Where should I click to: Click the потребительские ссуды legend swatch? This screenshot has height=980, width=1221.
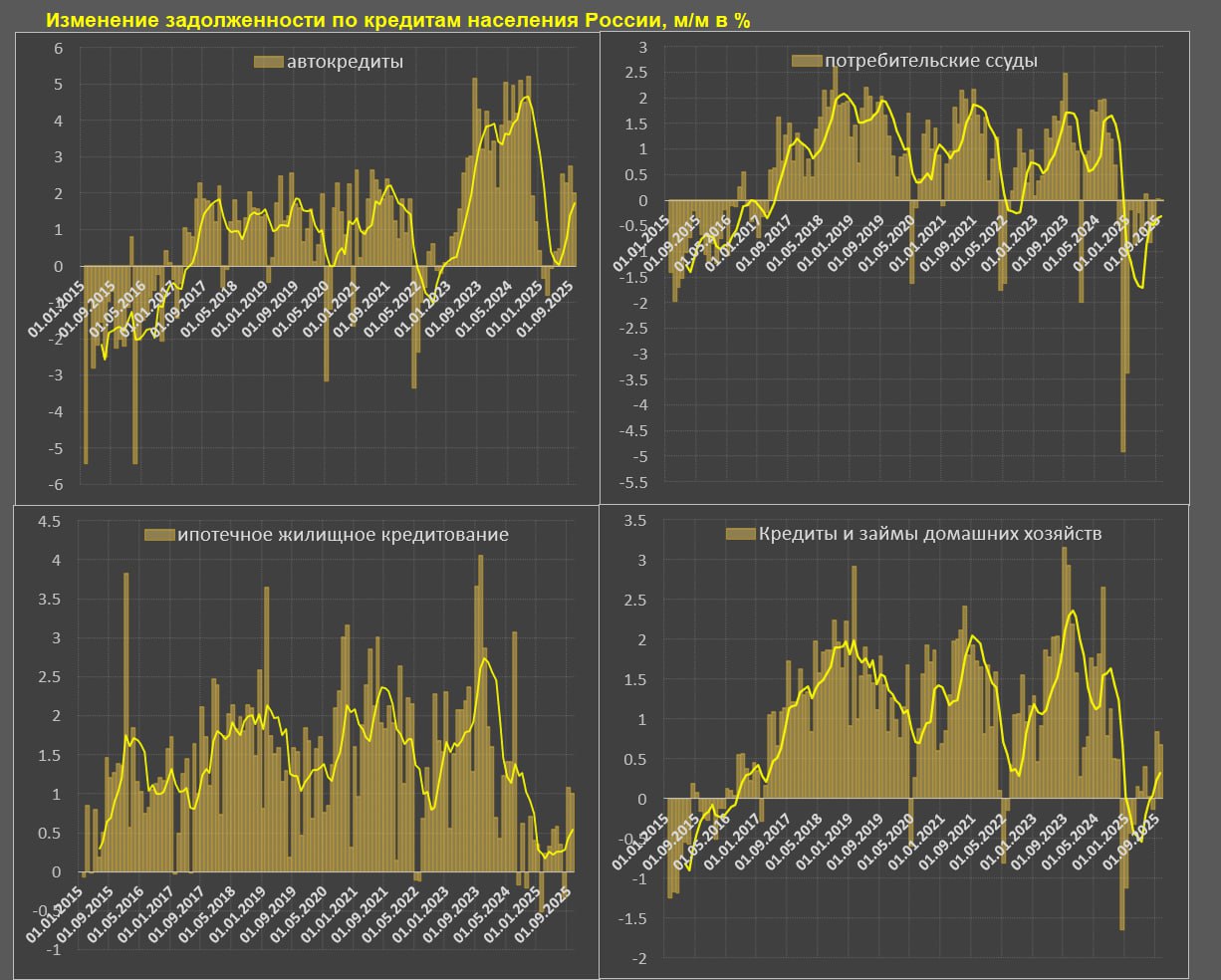tap(806, 61)
